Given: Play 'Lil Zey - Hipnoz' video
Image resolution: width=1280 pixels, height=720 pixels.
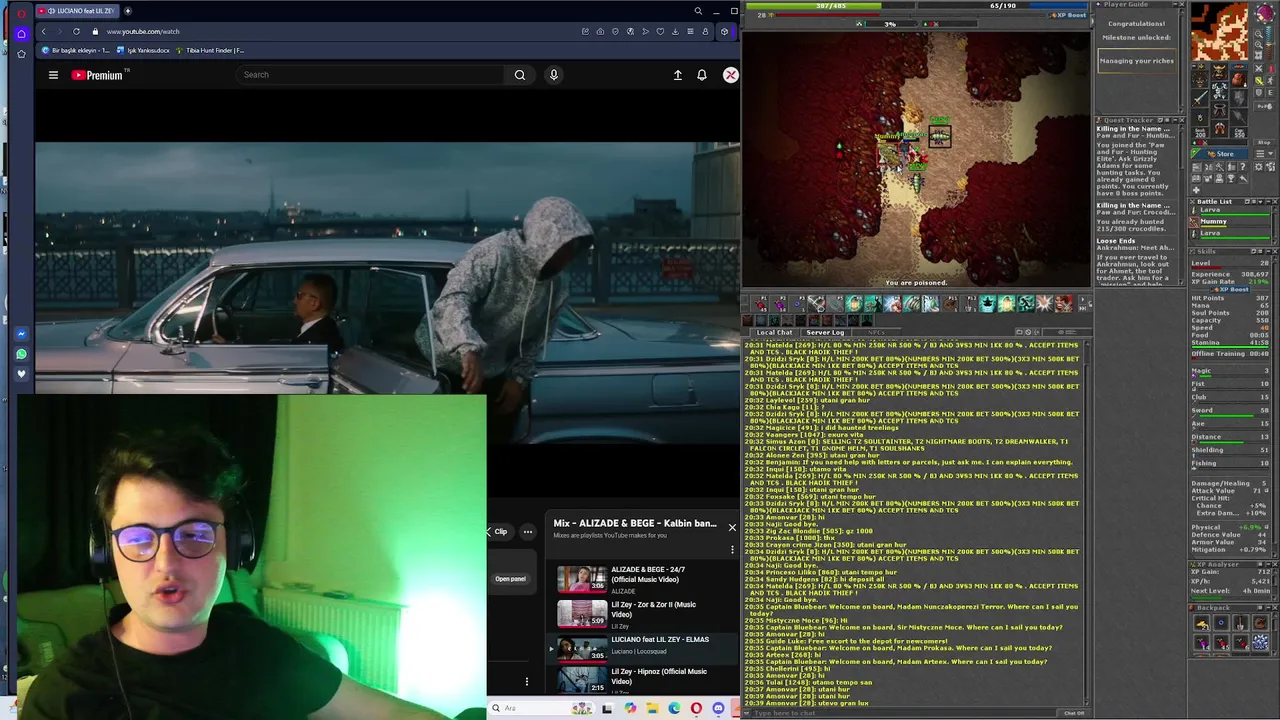Looking at the screenshot, I should coord(640,680).
